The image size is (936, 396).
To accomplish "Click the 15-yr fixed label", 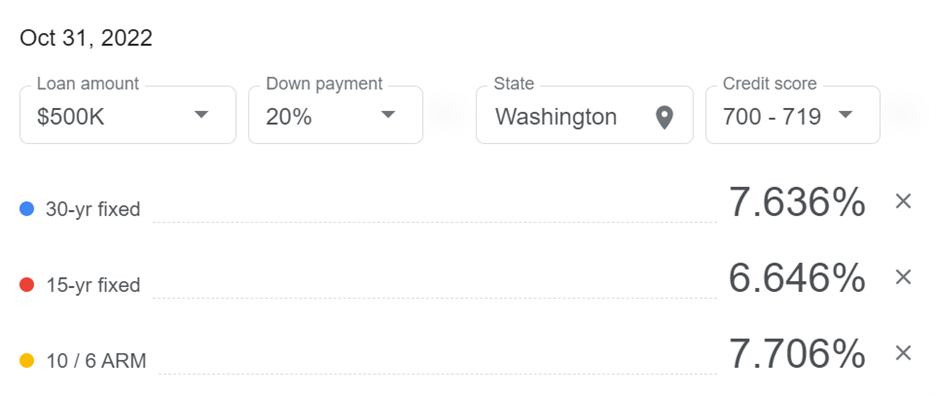I will point(93,285).
